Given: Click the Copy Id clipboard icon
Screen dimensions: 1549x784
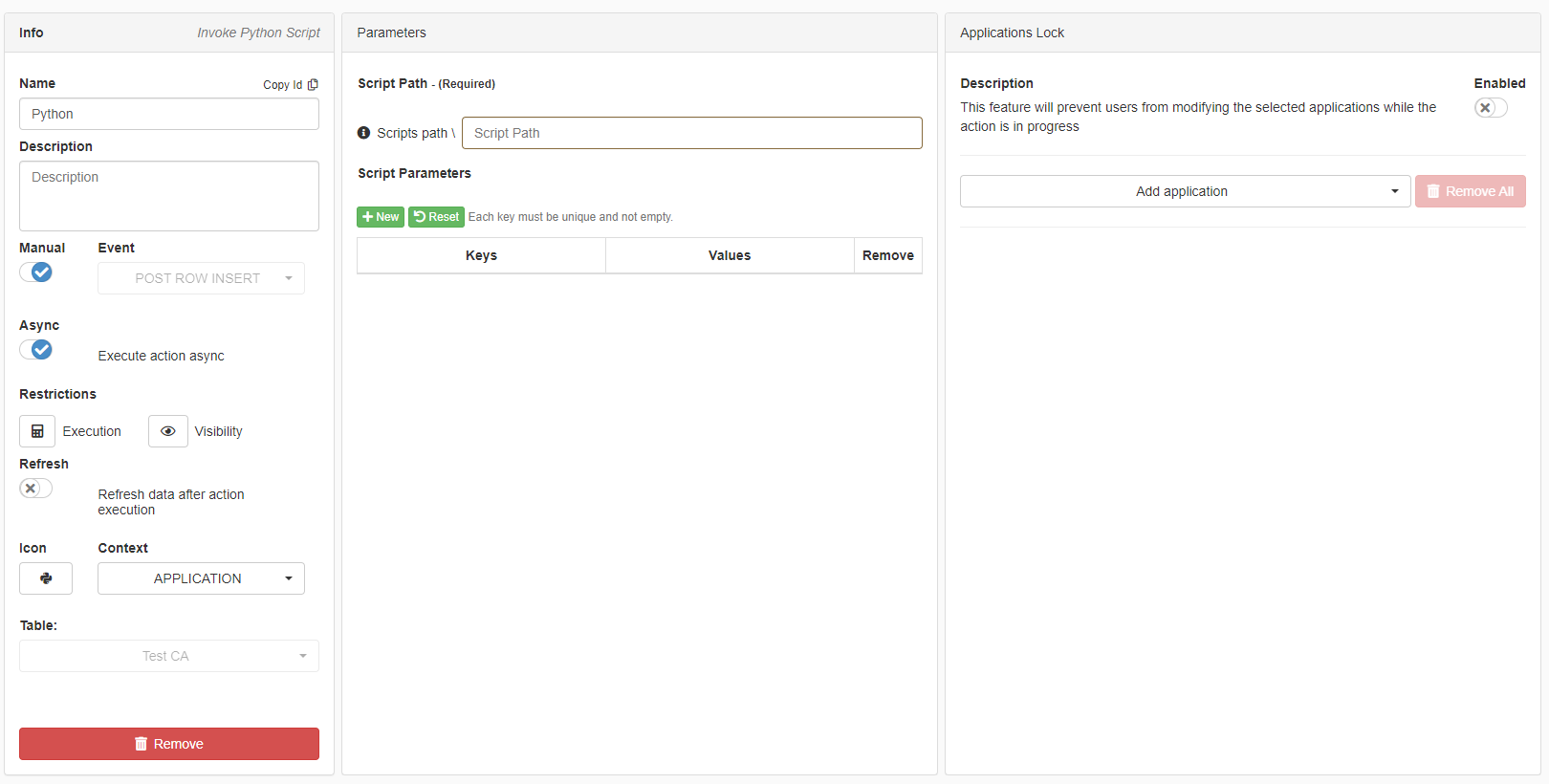Looking at the screenshot, I should click(x=313, y=85).
